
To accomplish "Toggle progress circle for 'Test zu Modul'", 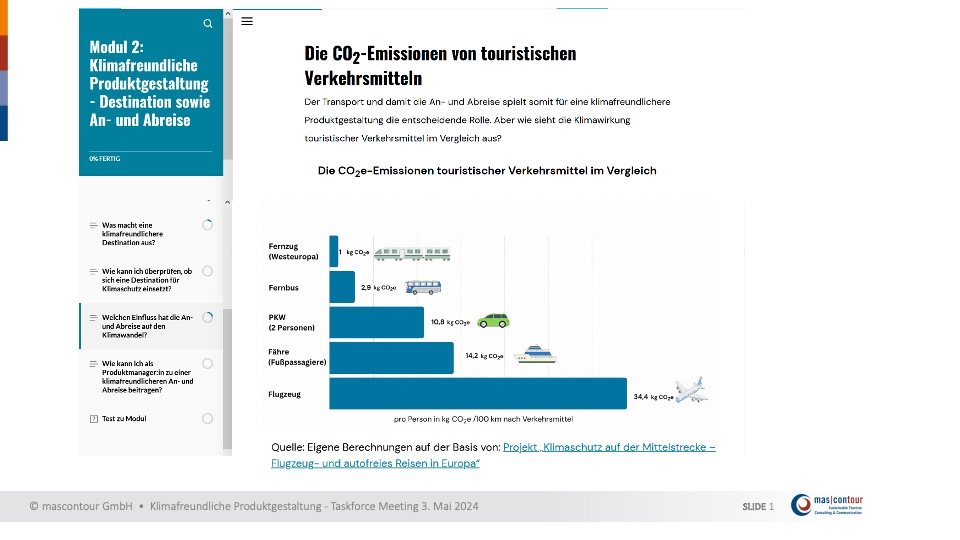I will point(208,419).
